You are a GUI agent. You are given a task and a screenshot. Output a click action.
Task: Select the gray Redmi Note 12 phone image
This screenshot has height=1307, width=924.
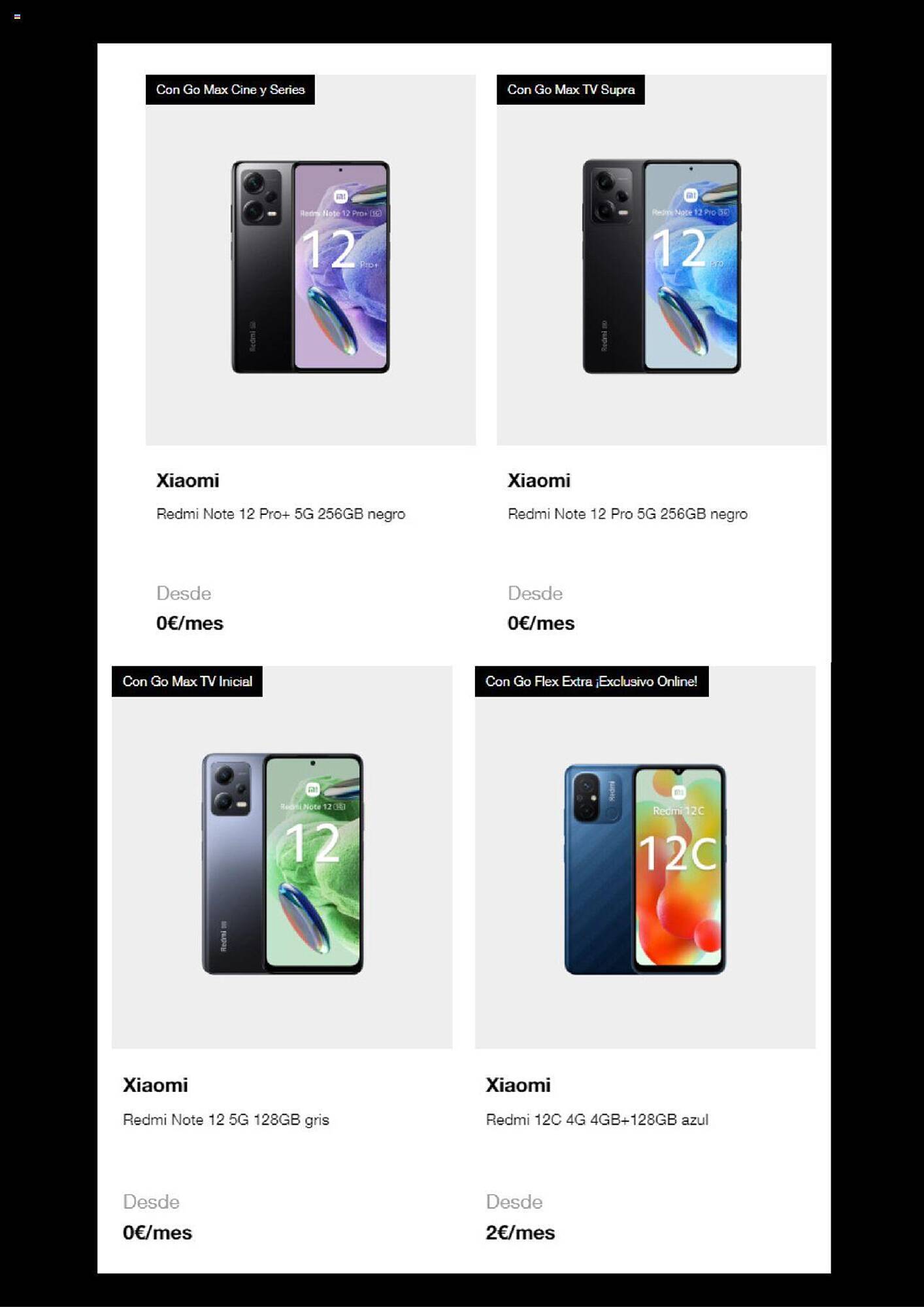coord(282,863)
